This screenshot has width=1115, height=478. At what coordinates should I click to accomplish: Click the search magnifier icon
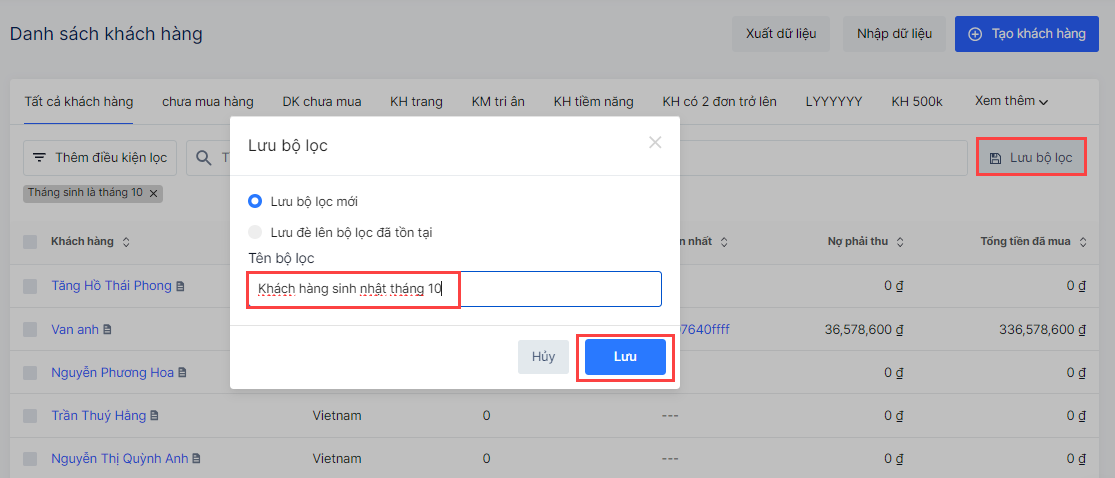[x=203, y=158]
